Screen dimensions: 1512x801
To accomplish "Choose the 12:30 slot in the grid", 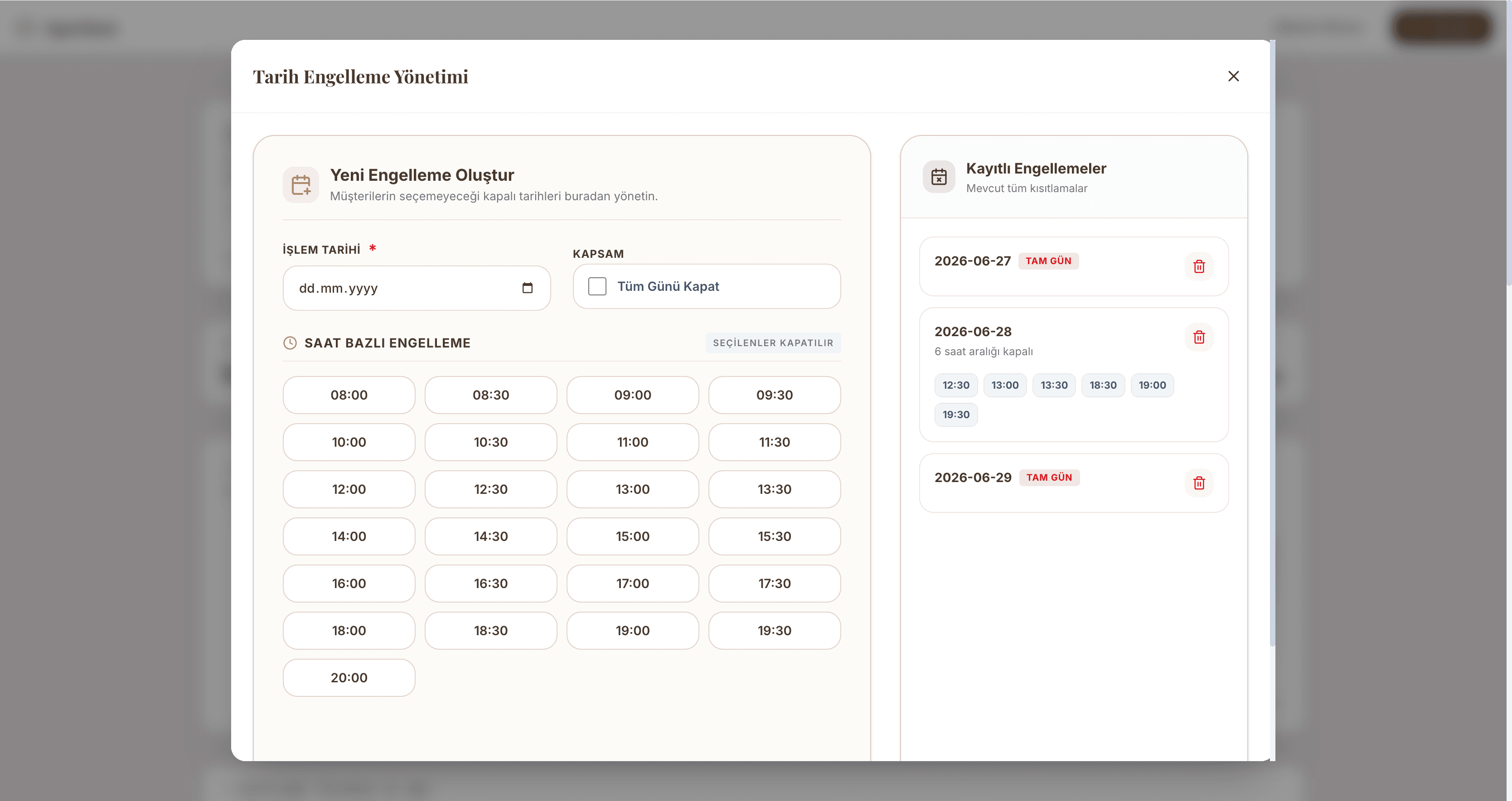I will 491,489.
